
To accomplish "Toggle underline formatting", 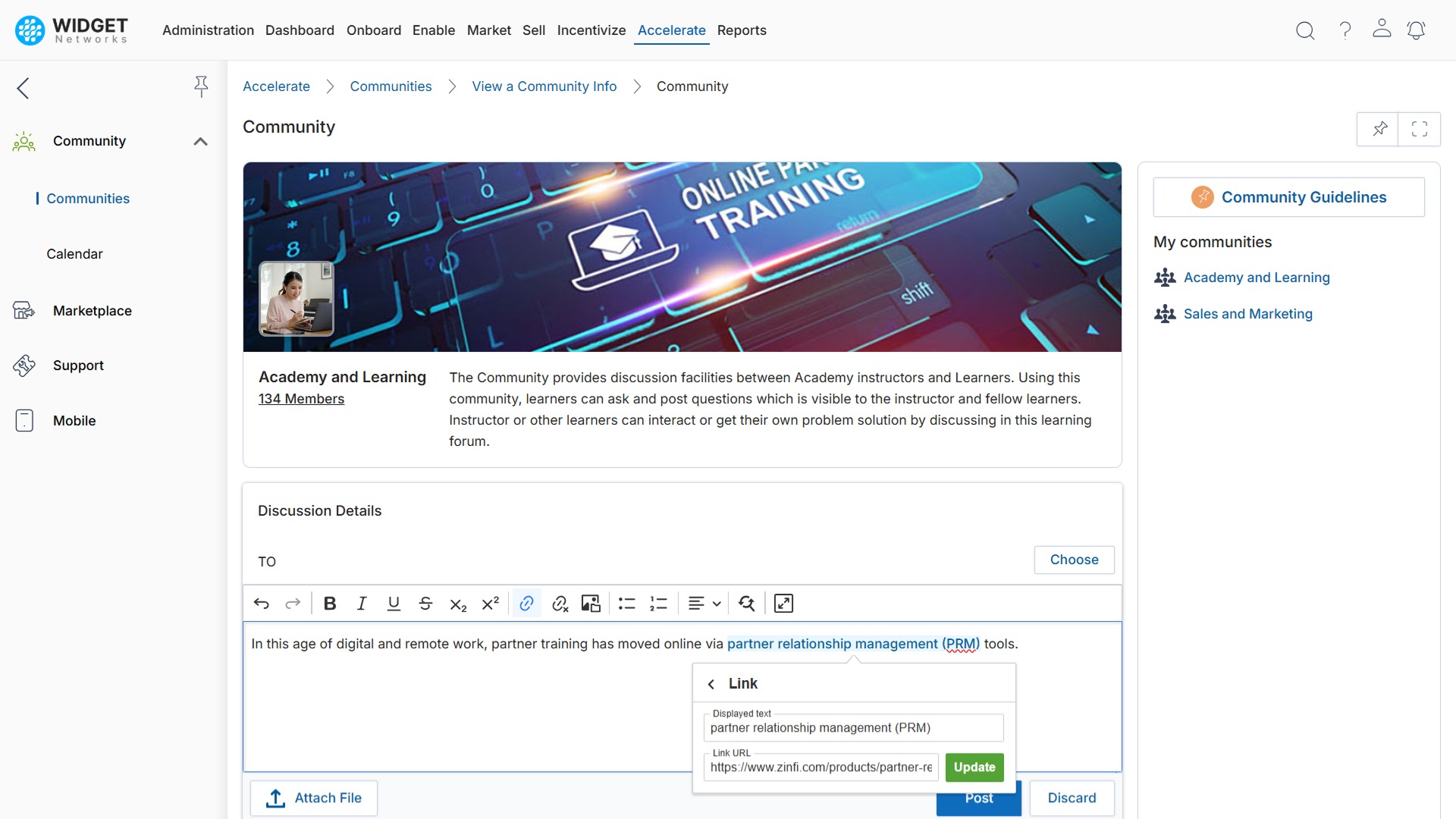I will coord(394,604).
